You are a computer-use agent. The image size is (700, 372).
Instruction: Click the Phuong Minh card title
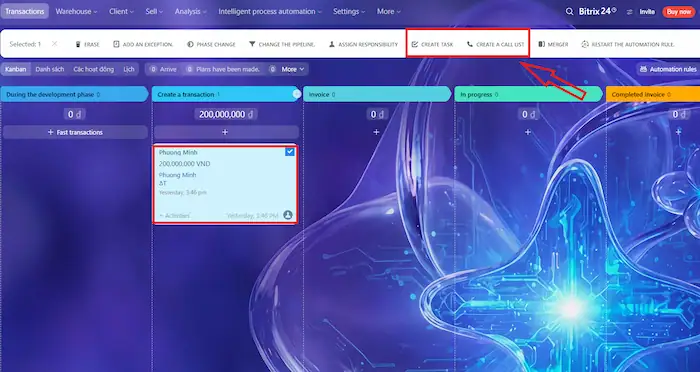click(x=178, y=152)
